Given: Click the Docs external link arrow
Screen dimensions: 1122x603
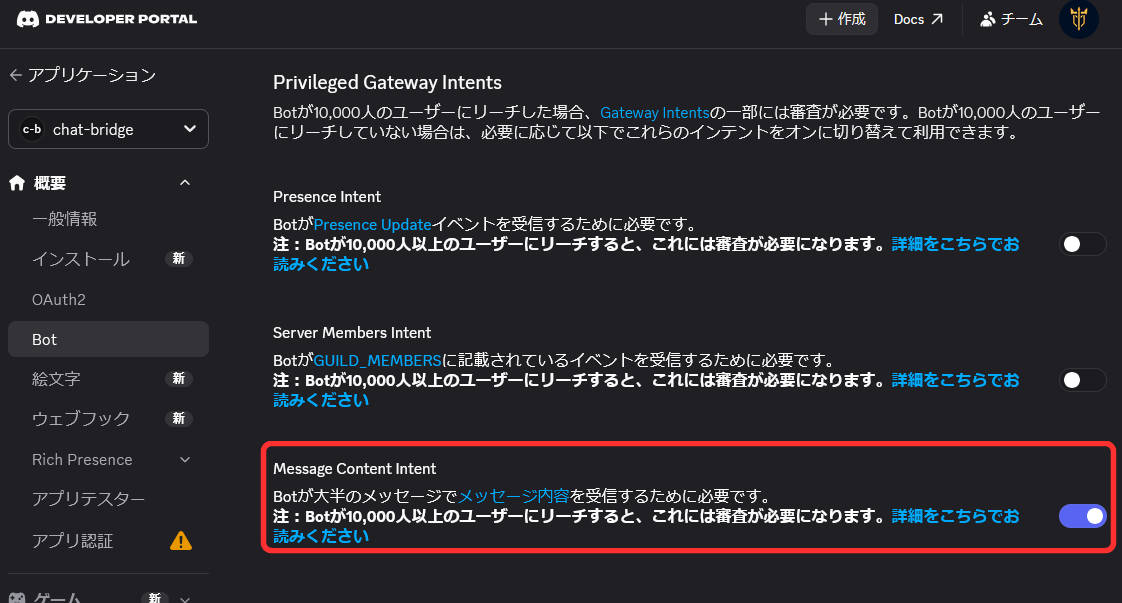Looking at the screenshot, I should point(937,19).
